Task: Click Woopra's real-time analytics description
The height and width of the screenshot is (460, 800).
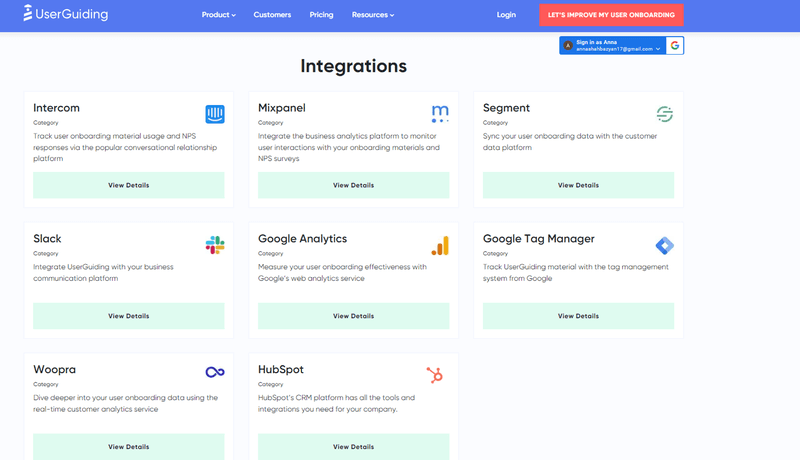Action: click(x=126, y=403)
